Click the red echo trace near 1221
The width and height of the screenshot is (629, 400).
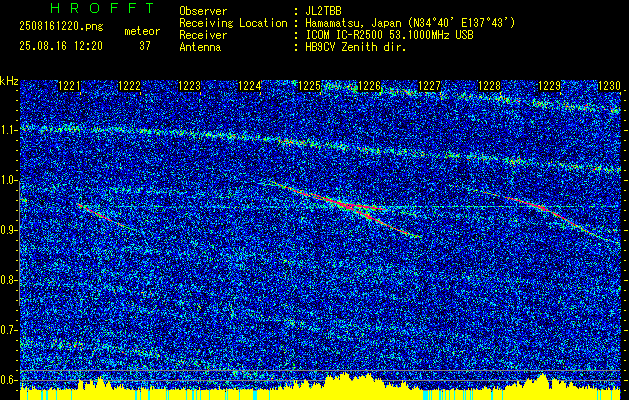[x=106, y=217]
